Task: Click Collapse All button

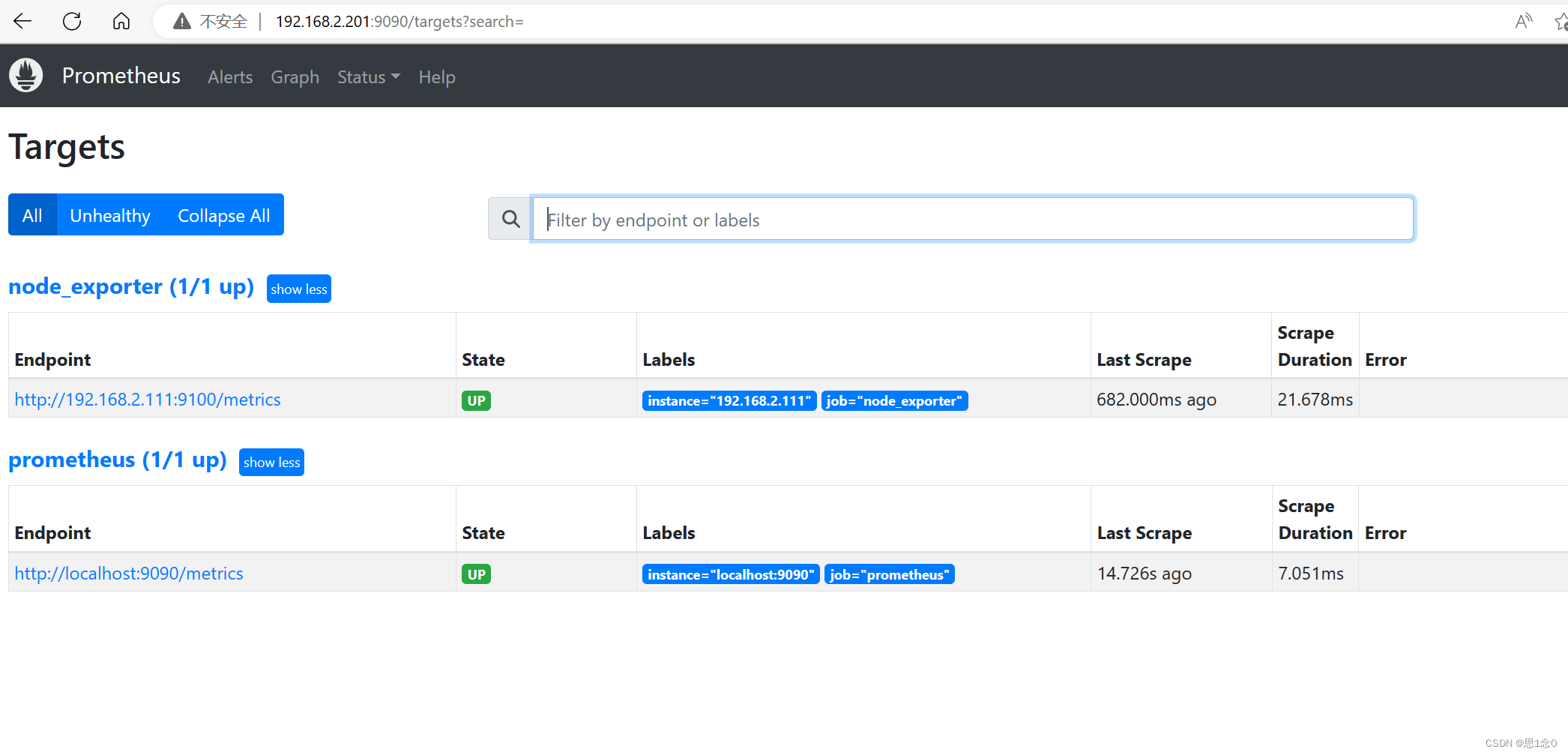Action: [x=224, y=215]
